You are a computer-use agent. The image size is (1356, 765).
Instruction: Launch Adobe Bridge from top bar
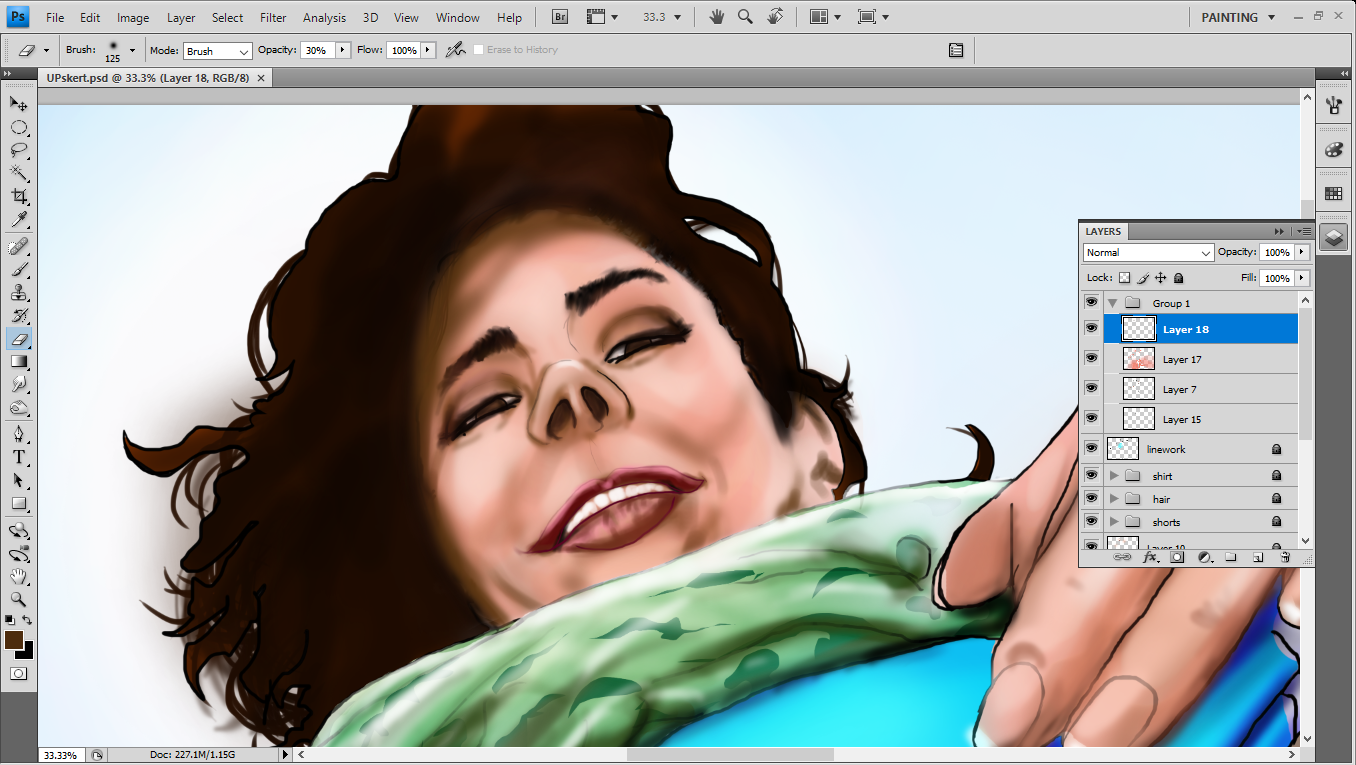click(x=561, y=17)
